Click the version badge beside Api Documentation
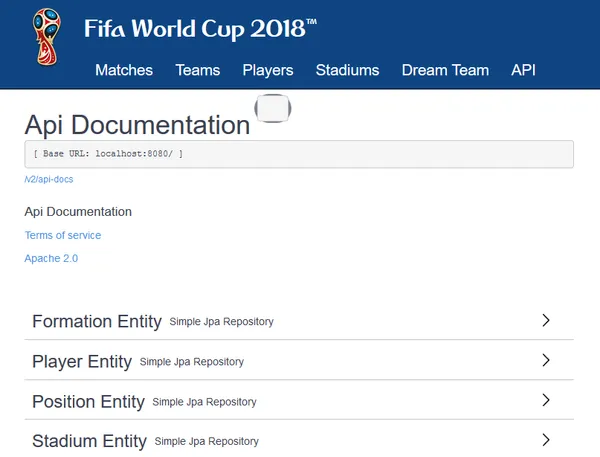The width and height of the screenshot is (600, 457). tap(273, 109)
